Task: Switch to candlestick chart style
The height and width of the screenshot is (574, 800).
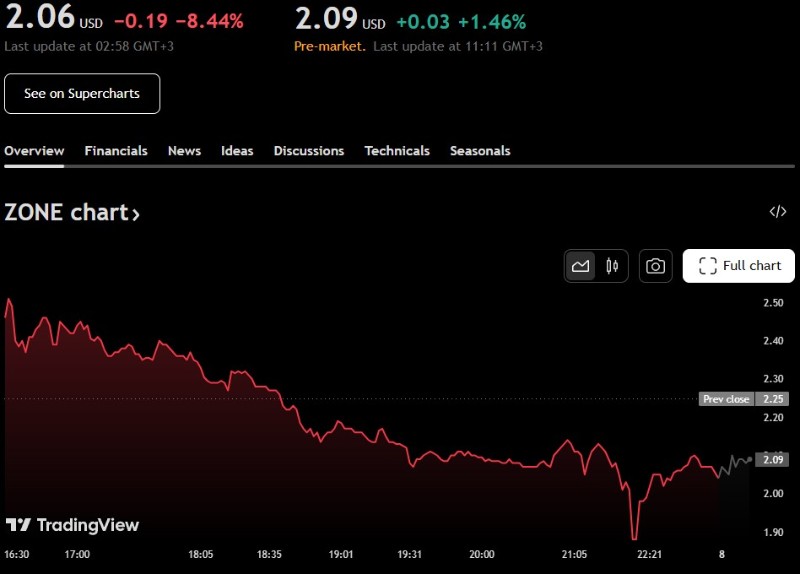Action: pyautogui.click(x=612, y=266)
